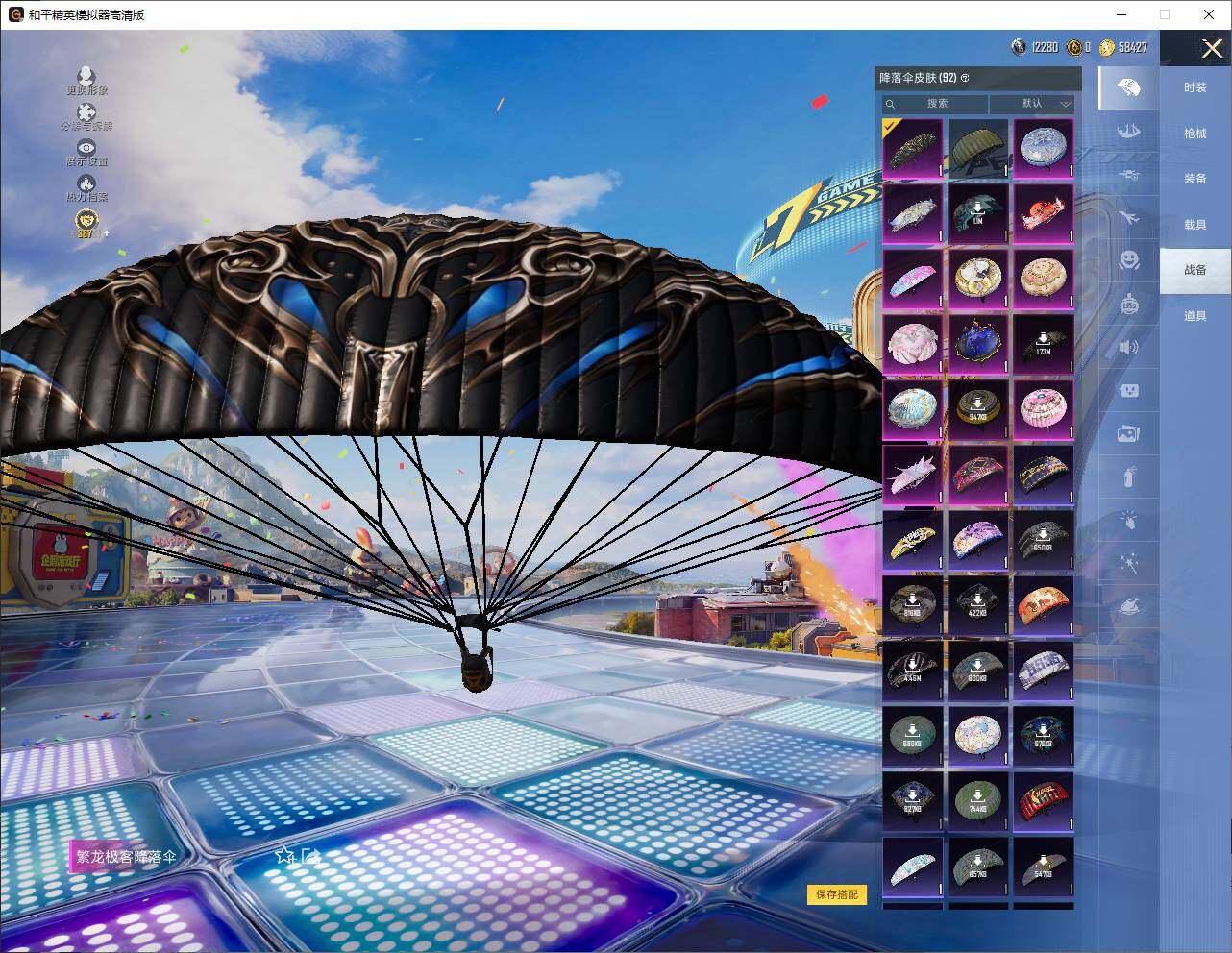Download the 800KB grey-green parachute skin
The height and width of the screenshot is (953, 1232).
978,671
